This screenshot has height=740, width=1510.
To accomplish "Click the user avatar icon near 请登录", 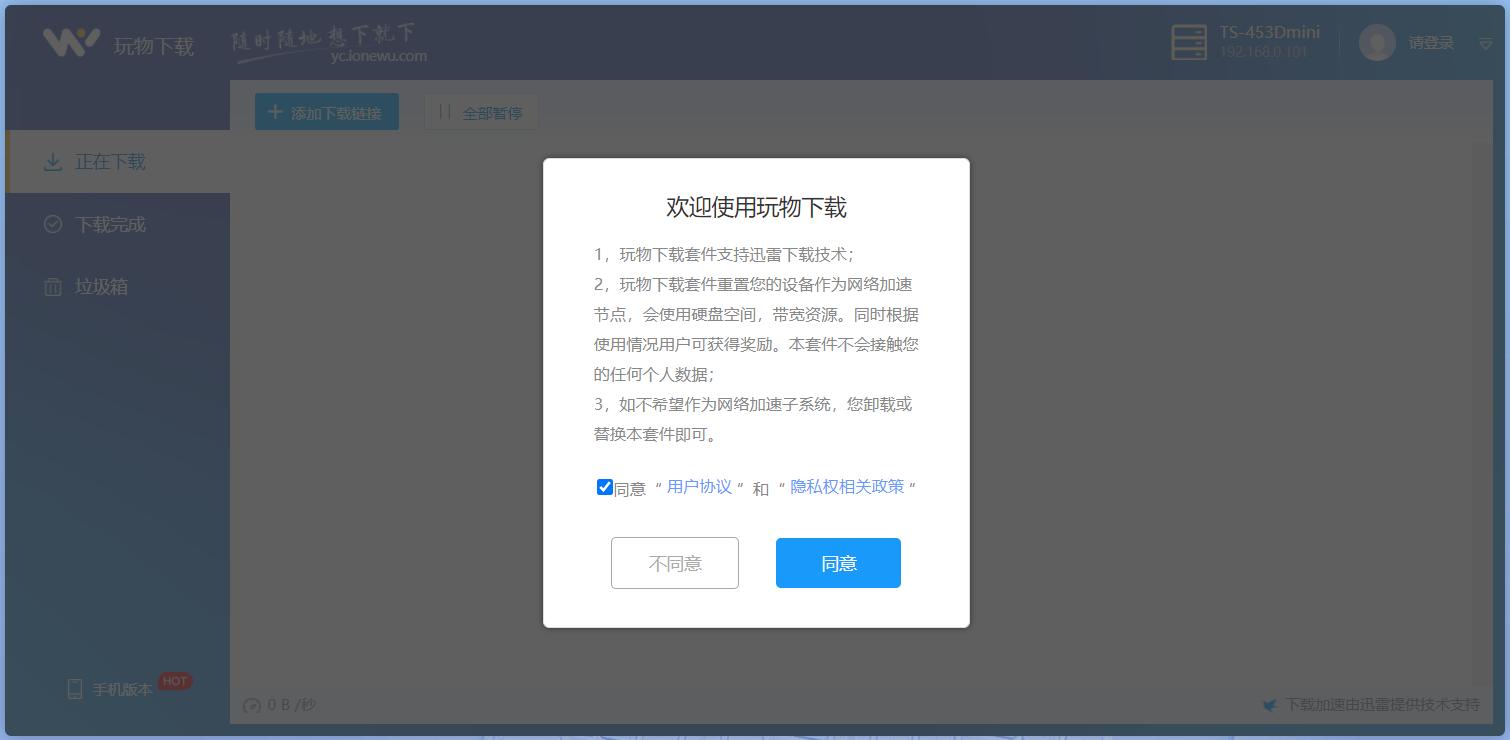I will (1376, 43).
